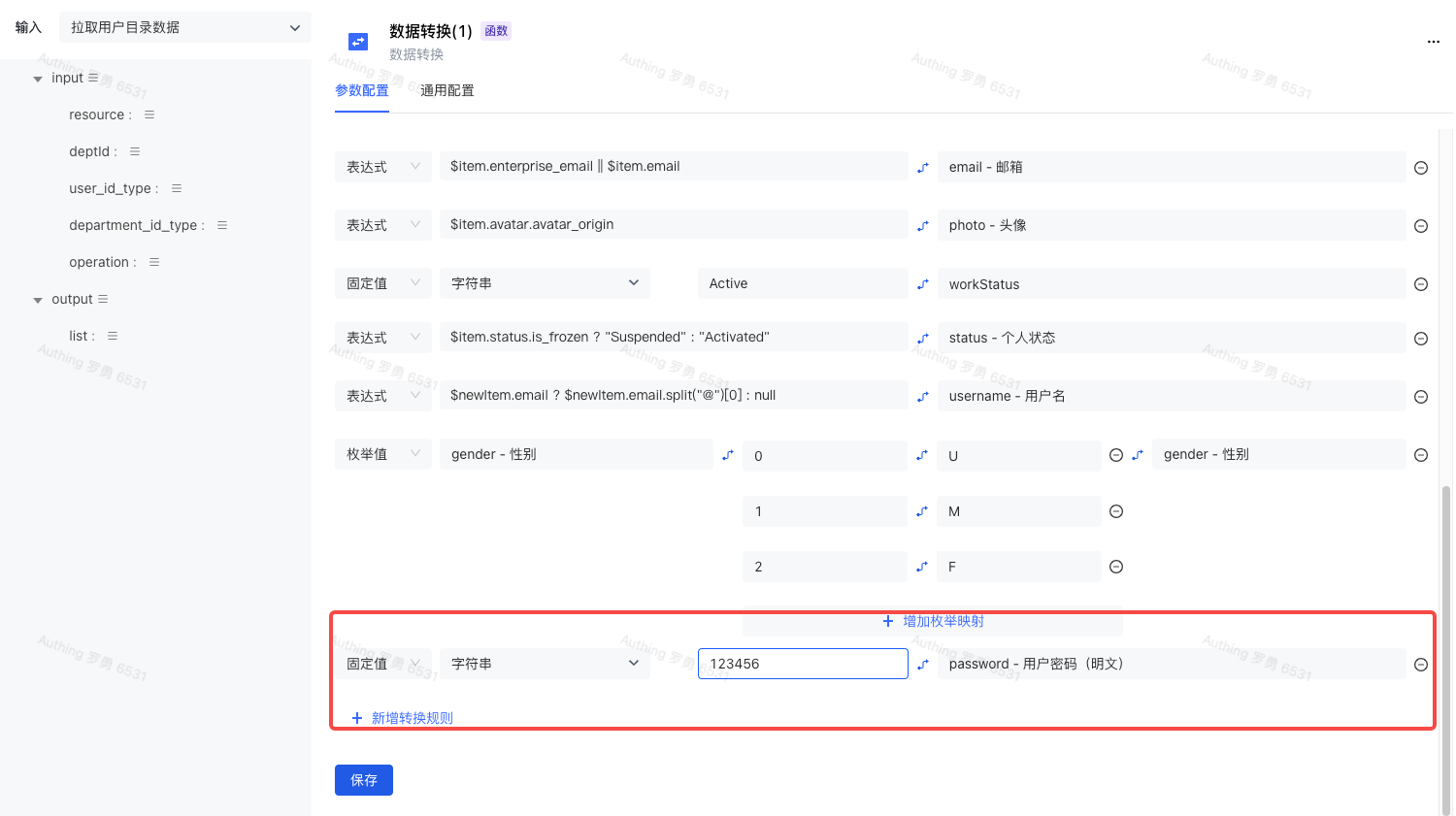The height and width of the screenshot is (816, 1456).
Task: Delete the workStatus rule with minus icon
Action: (x=1420, y=284)
